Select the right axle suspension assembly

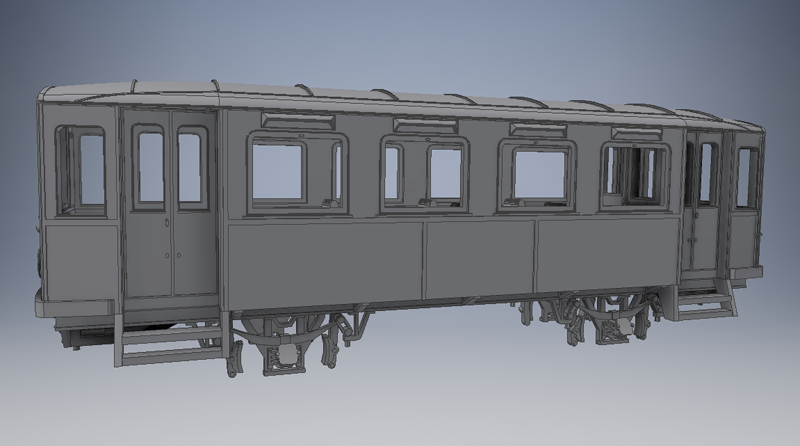(605, 320)
